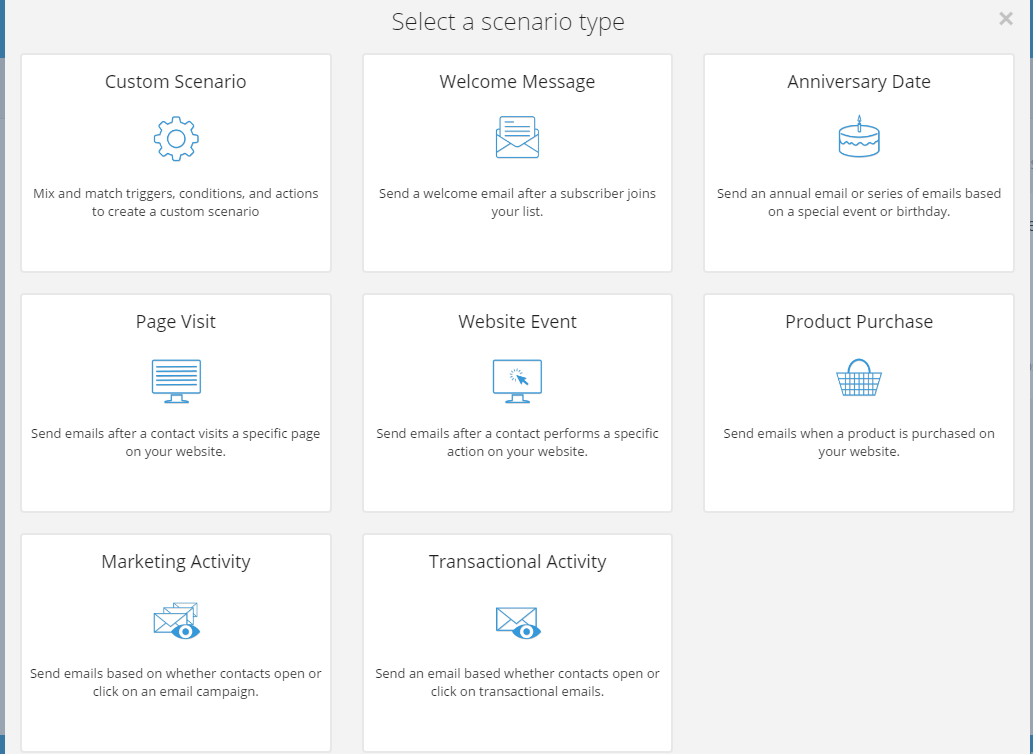1033x754 pixels.
Task: Click the gear icon for Custom Scenario
Action: click(176, 139)
